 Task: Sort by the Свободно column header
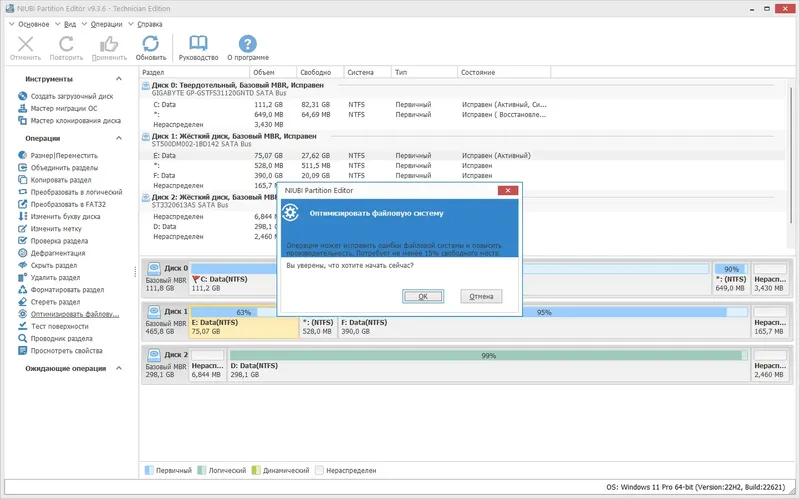point(320,72)
